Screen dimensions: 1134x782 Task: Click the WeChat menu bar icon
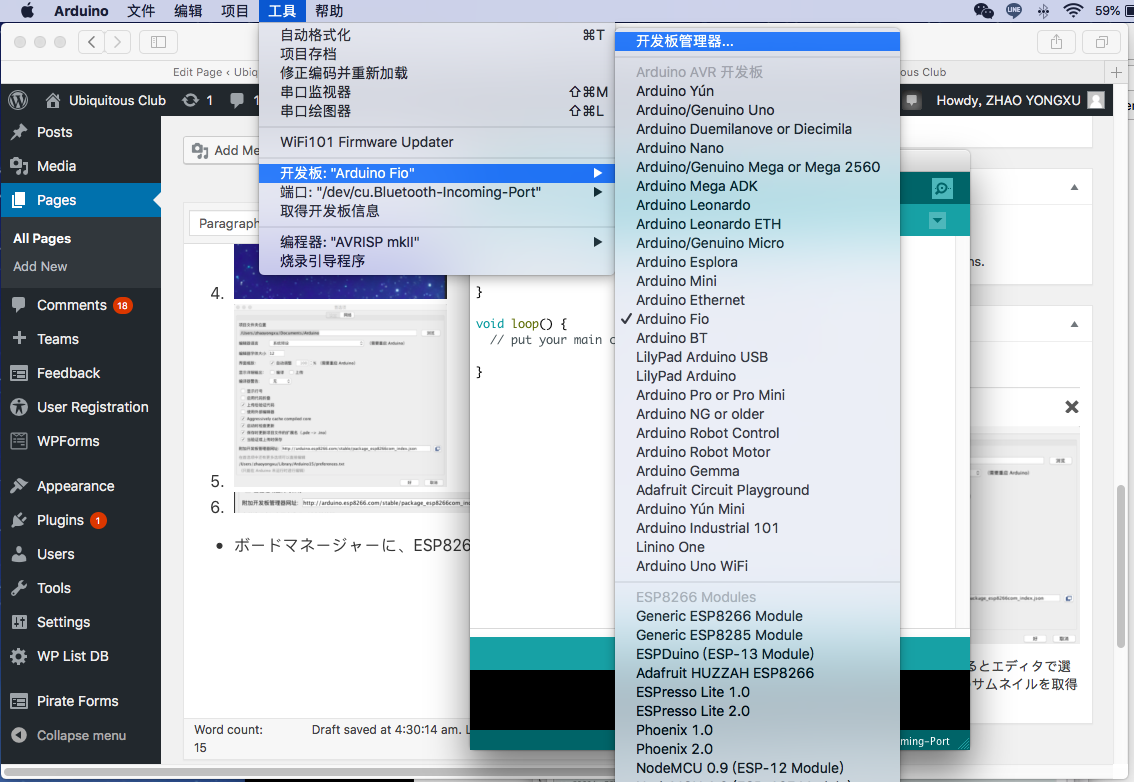[x=984, y=10]
